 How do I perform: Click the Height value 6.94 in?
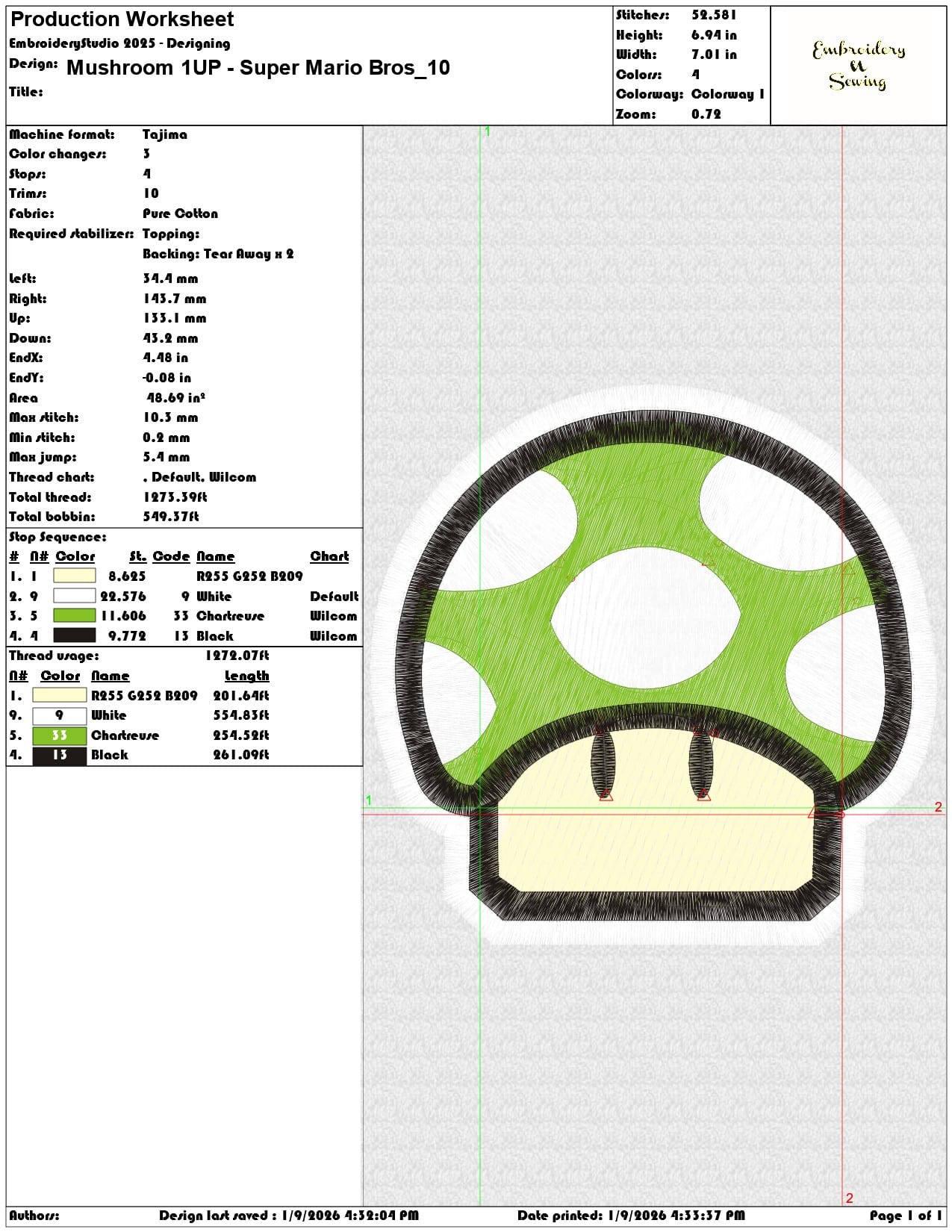click(x=714, y=35)
